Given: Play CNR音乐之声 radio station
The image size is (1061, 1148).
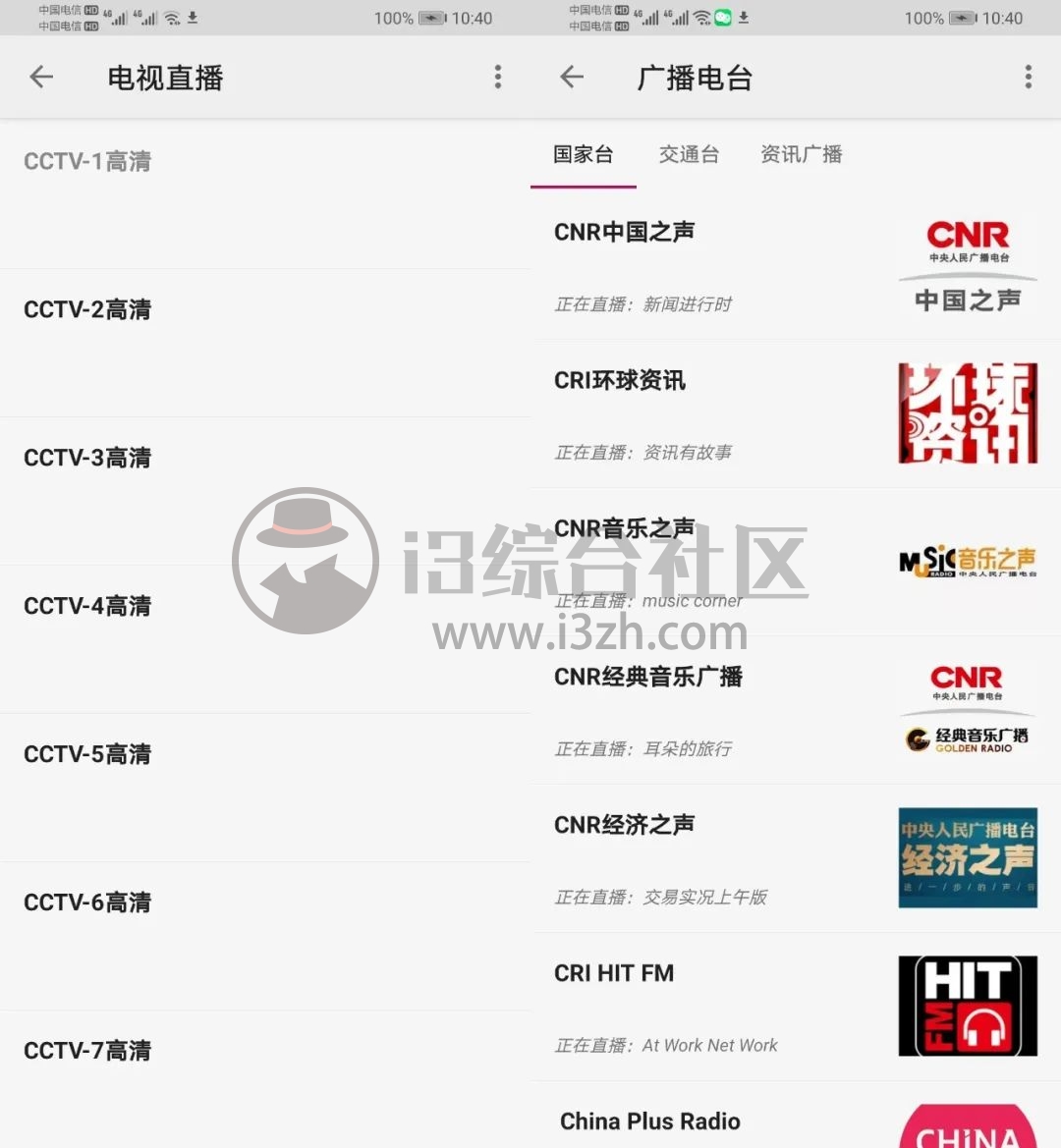Looking at the screenshot, I should pyautogui.click(x=796, y=562).
